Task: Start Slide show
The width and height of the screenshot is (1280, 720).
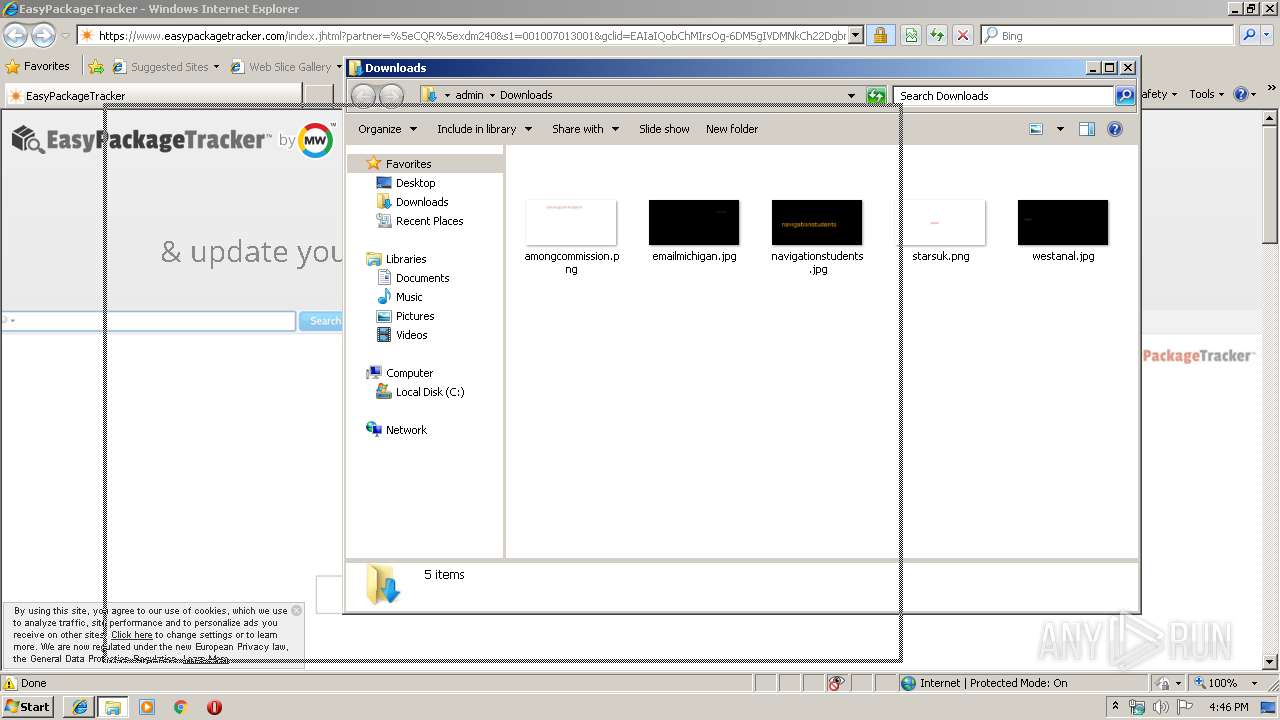Action: [664, 129]
